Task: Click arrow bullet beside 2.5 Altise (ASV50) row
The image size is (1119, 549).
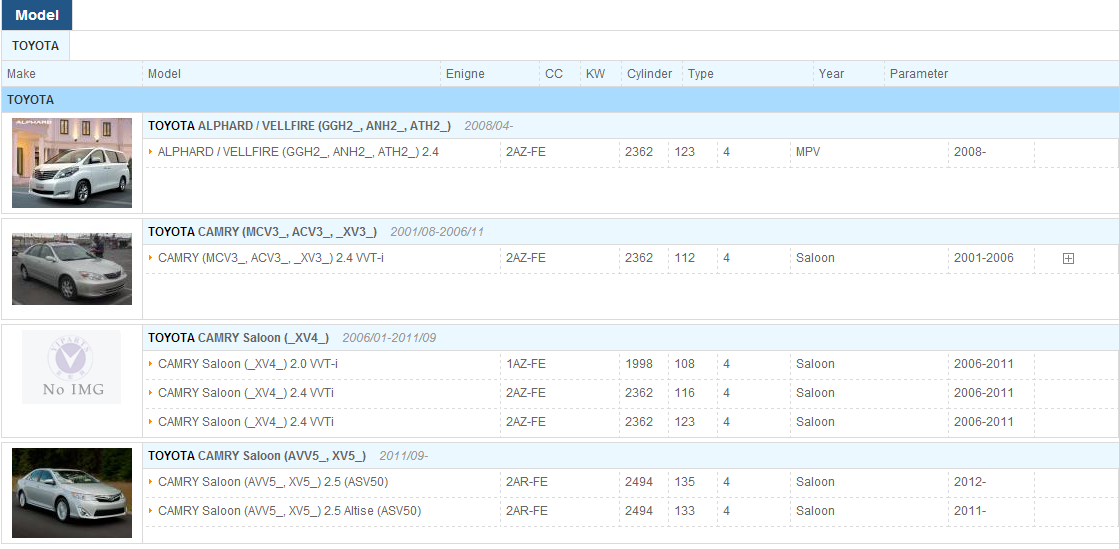Action: point(151,511)
